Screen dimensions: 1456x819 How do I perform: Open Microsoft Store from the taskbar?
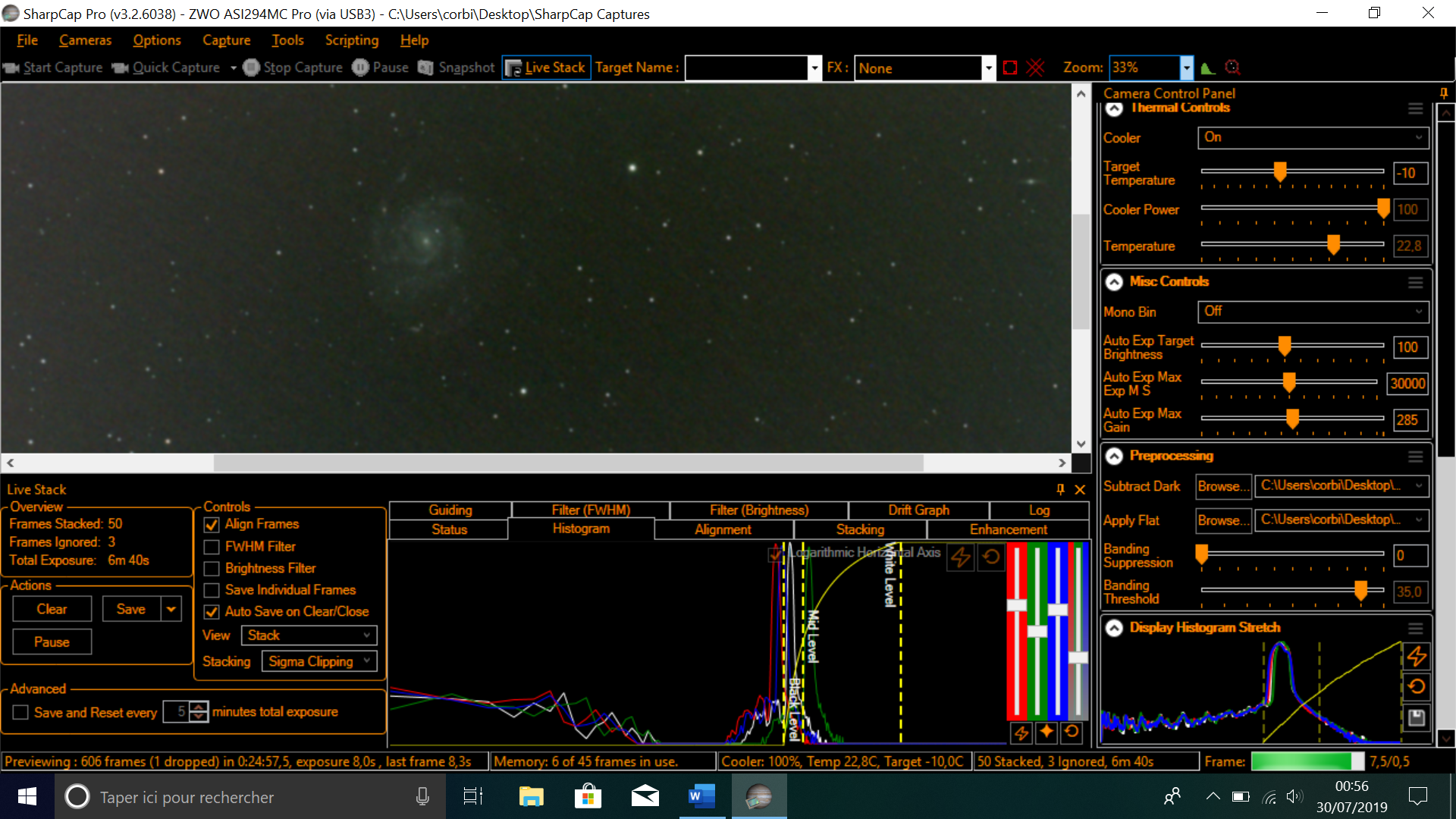click(588, 796)
